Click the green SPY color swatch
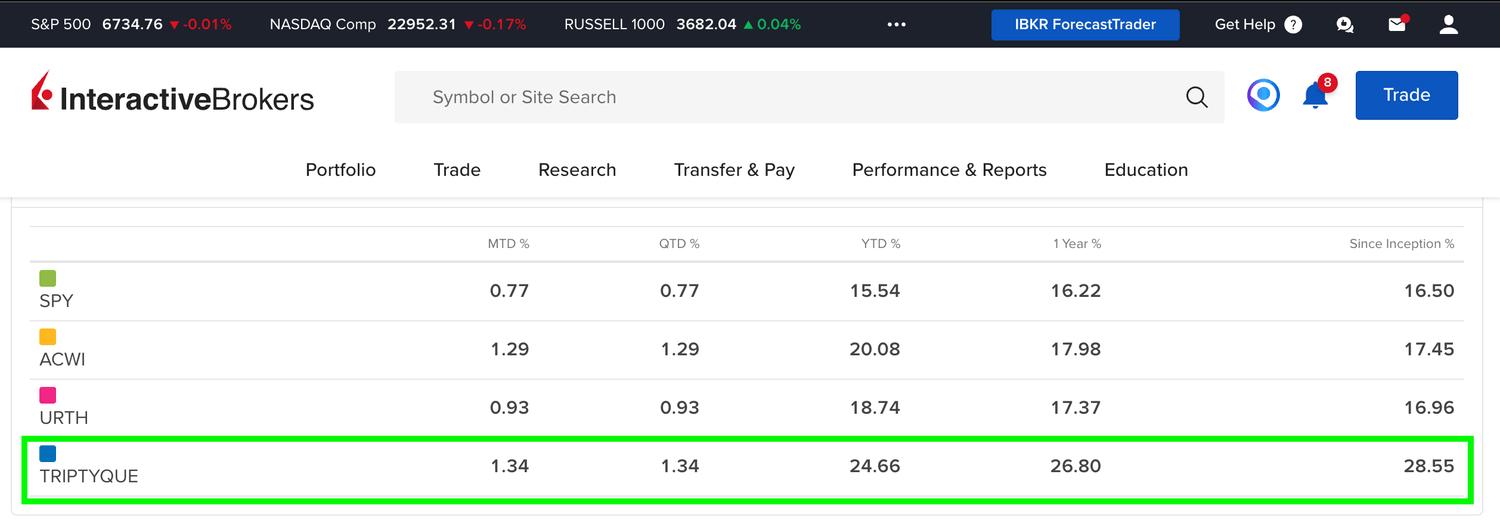The width and height of the screenshot is (1500, 527). click(47, 279)
